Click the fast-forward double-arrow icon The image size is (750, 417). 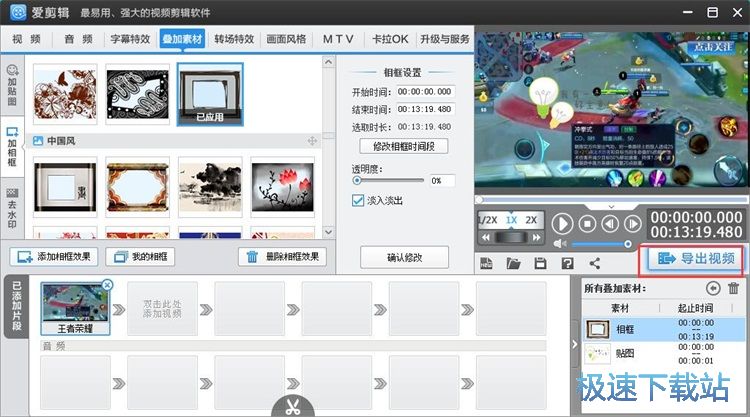pyautogui.click(x=537, y=237)
